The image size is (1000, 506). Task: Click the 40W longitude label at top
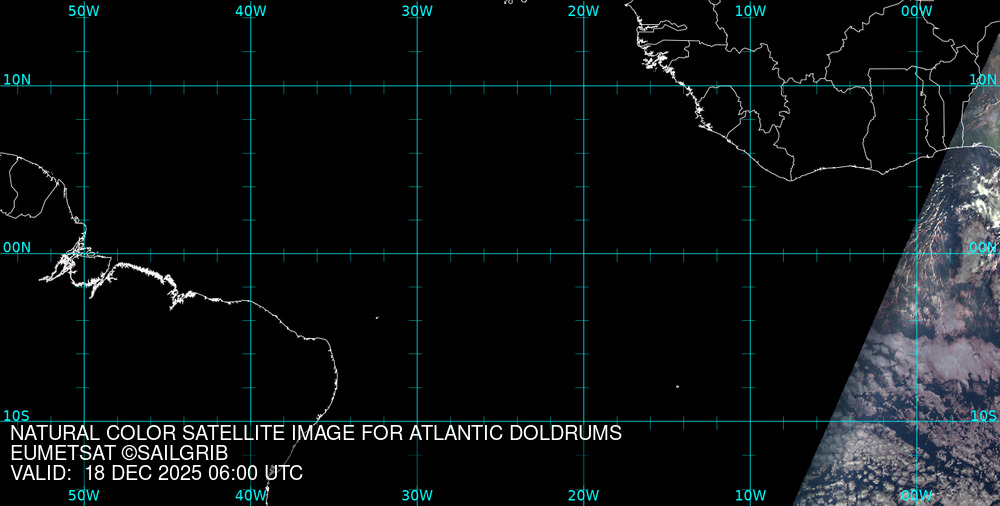click(250, 11)
